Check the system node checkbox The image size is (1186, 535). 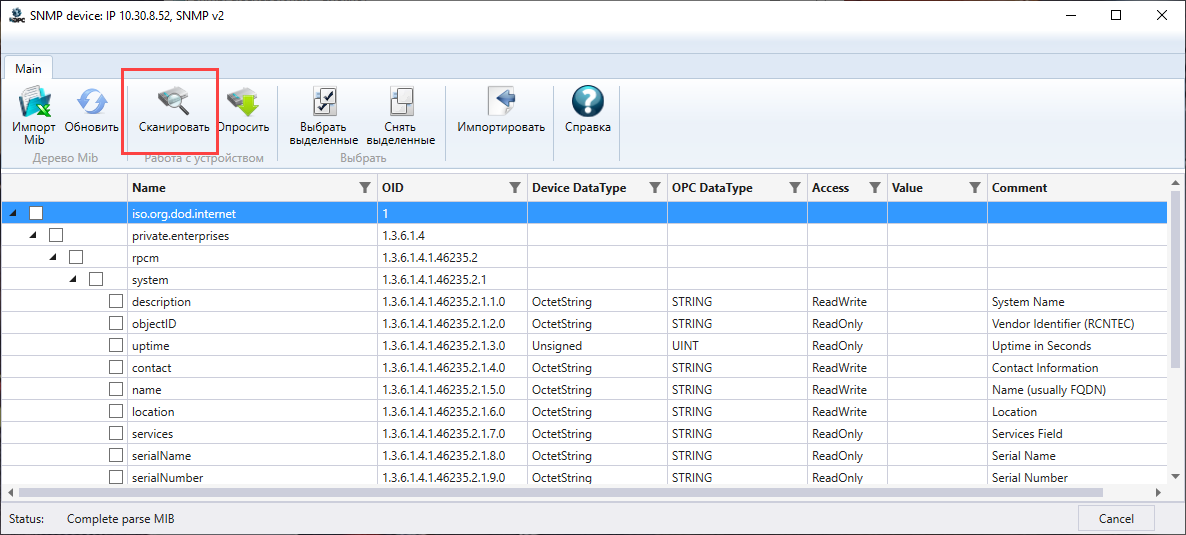tap(95, 279)
